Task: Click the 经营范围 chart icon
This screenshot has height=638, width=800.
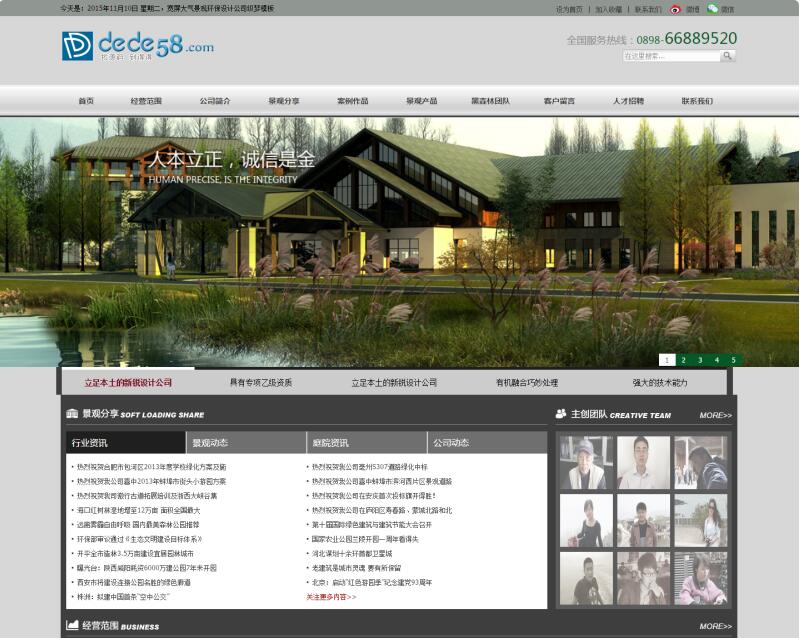Action: click(72, 626)
